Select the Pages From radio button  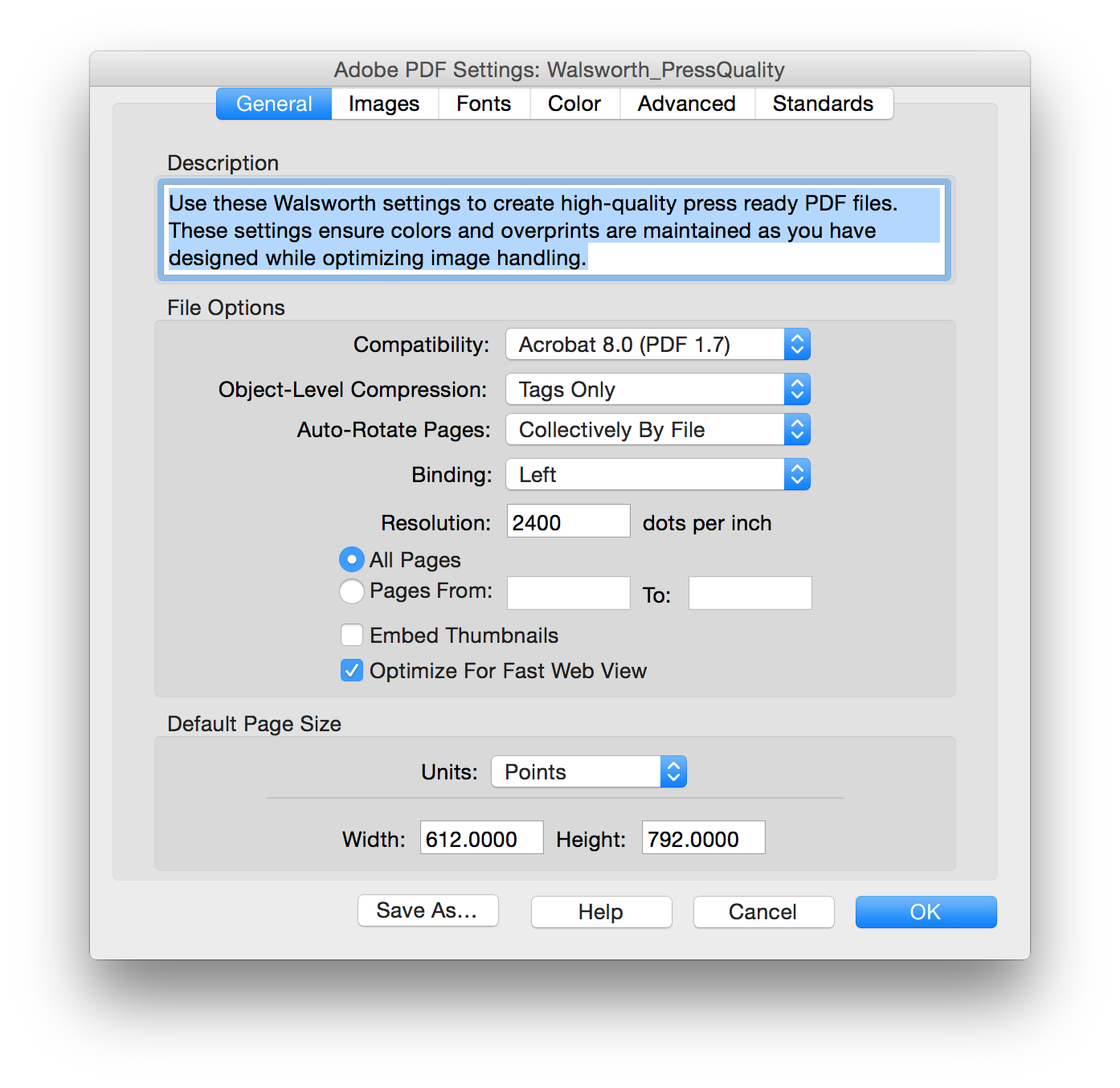click(351, 591)
